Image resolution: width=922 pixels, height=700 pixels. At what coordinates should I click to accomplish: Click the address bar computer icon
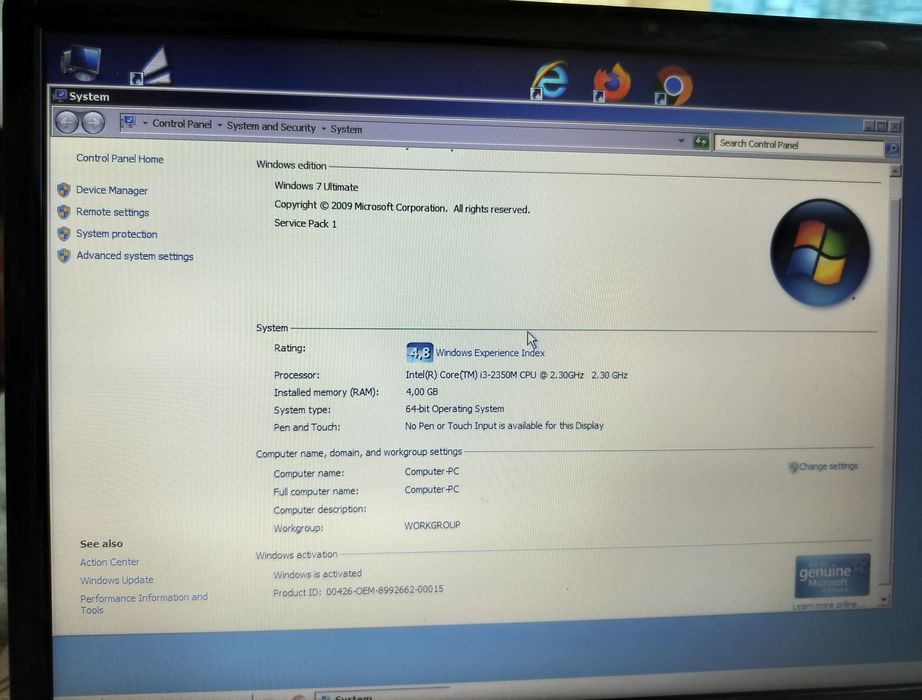pyautogui.click(x=129, y=122)
